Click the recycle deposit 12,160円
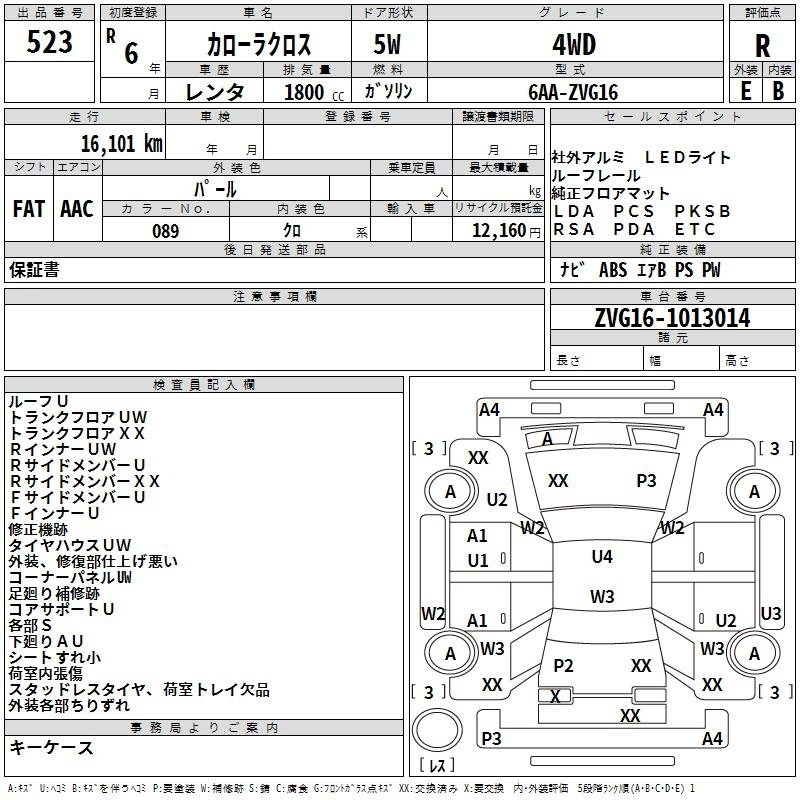Viewport: 800px width, 800px height. click(x=506, y=231)
